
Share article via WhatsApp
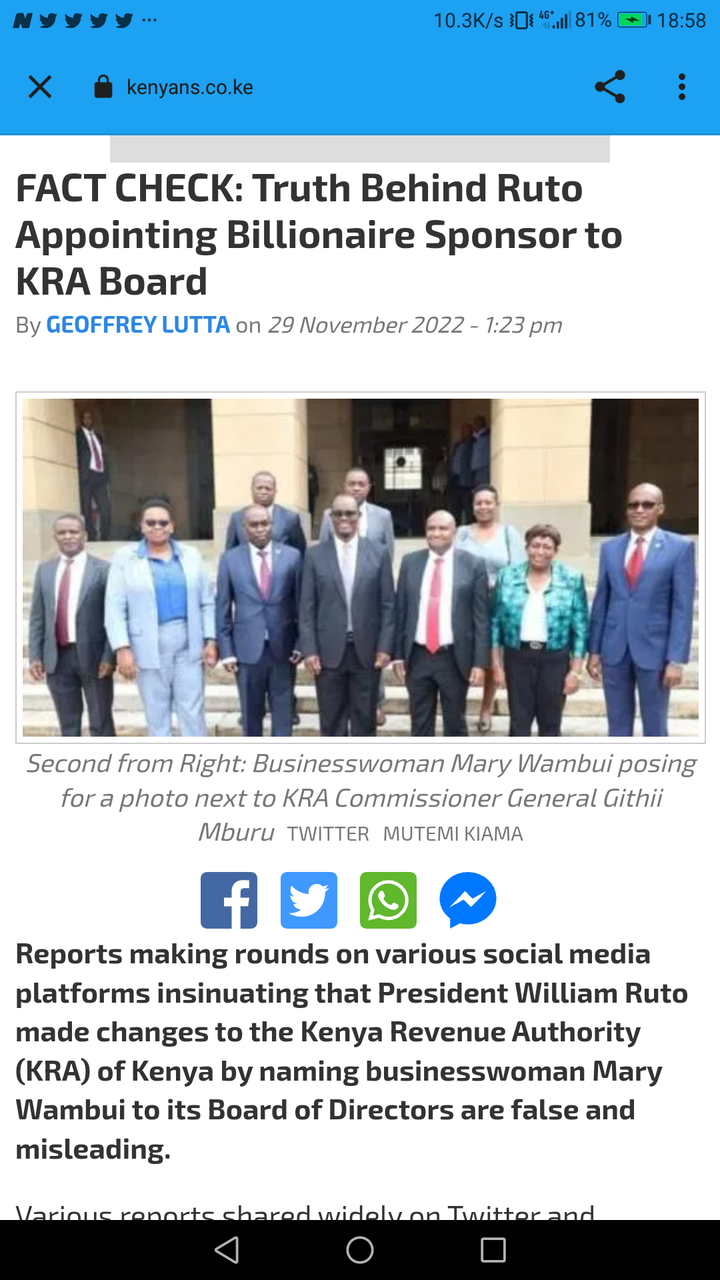coord(388,900)
